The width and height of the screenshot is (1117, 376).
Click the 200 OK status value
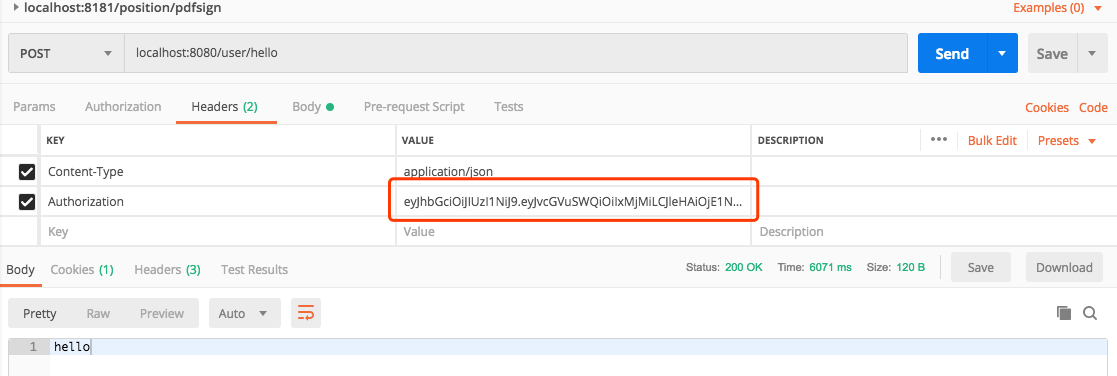point(744,268)
